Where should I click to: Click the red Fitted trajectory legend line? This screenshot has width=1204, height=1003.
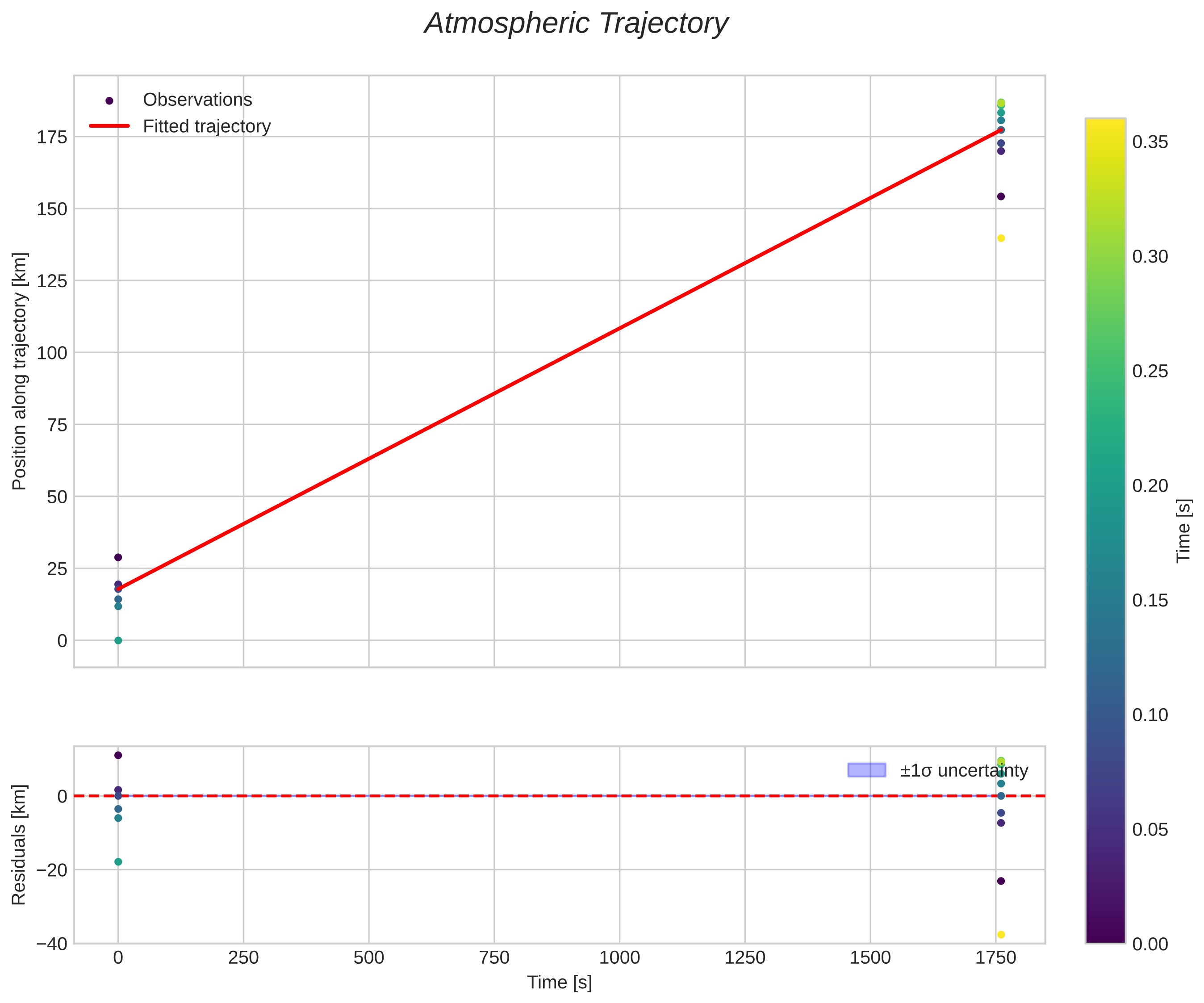109,126
